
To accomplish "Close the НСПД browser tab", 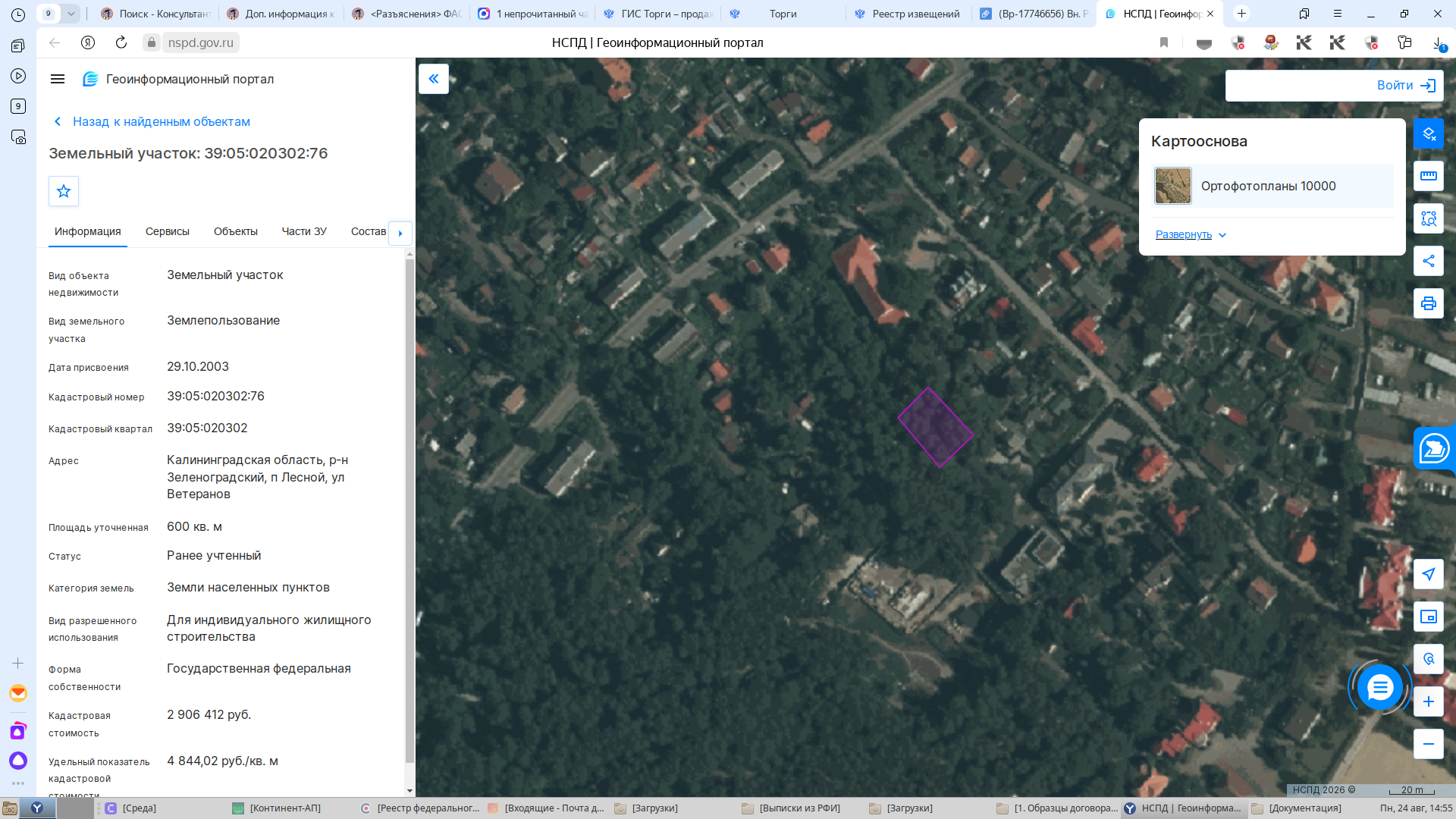I will pos(1210,14).
